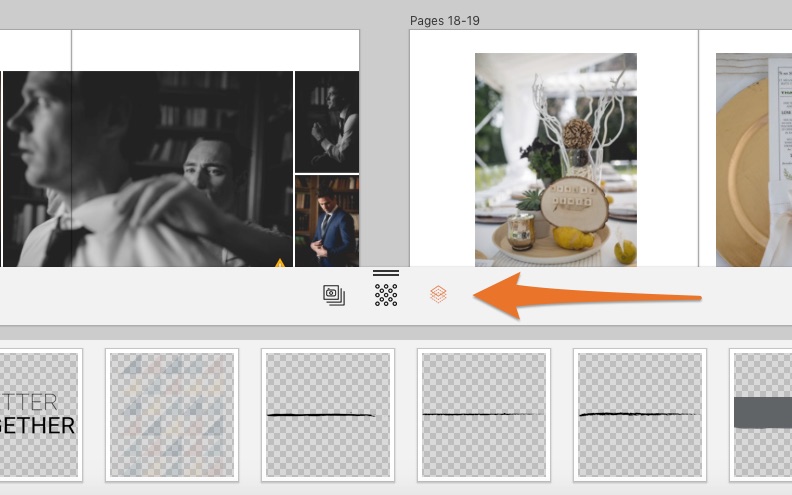The height and width of the screenshot is (495, 792).
Task: Select the table centerpiece photo on page 18
Action: pyautogui.click(x=556, y=160)
